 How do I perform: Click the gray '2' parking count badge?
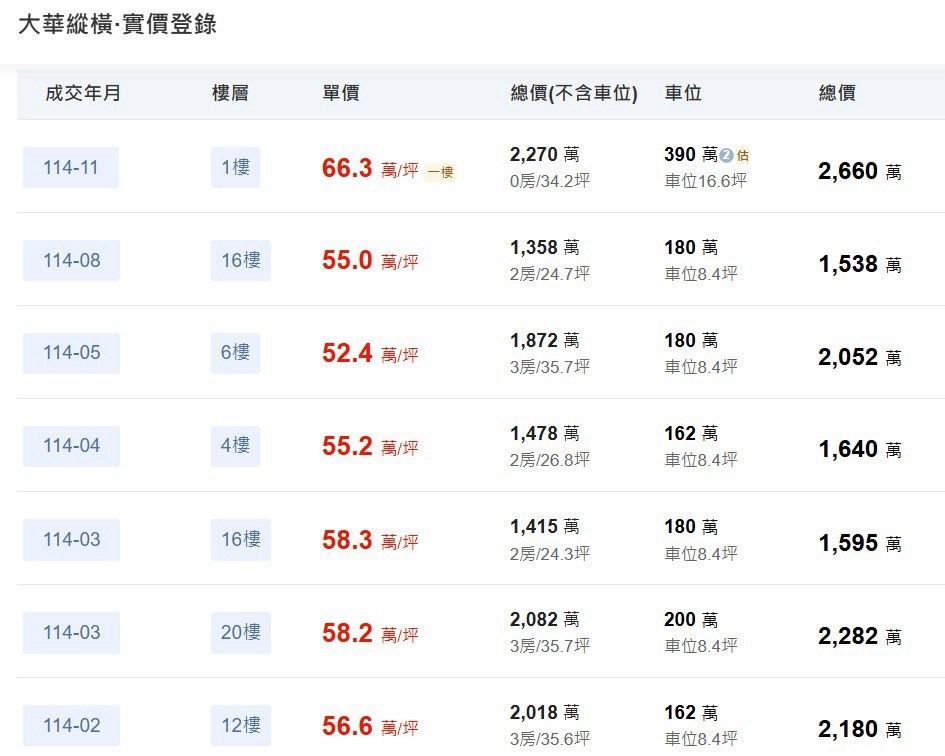tap(727, 155)
